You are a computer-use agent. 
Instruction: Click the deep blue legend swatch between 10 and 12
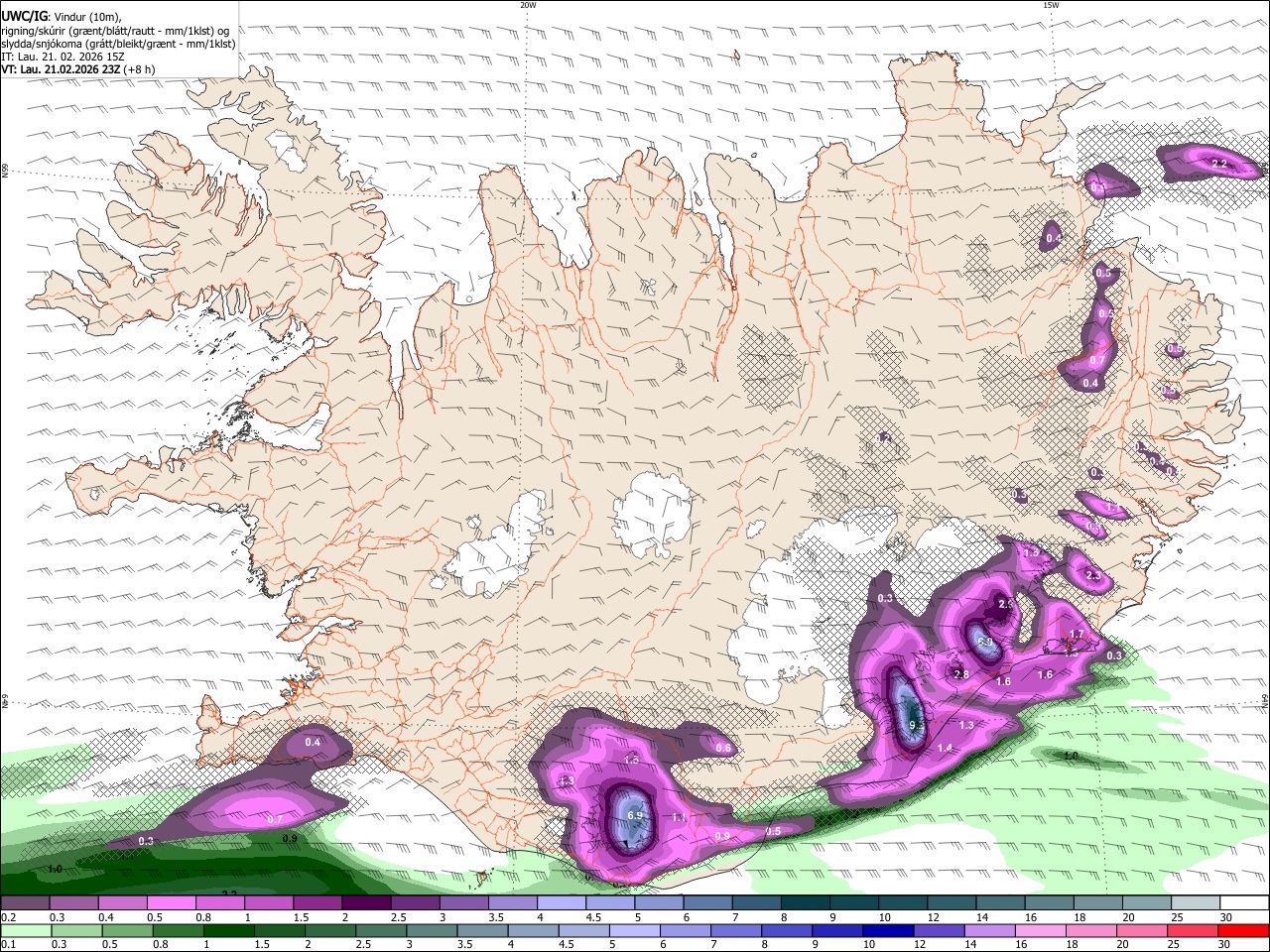click(888, 930)
